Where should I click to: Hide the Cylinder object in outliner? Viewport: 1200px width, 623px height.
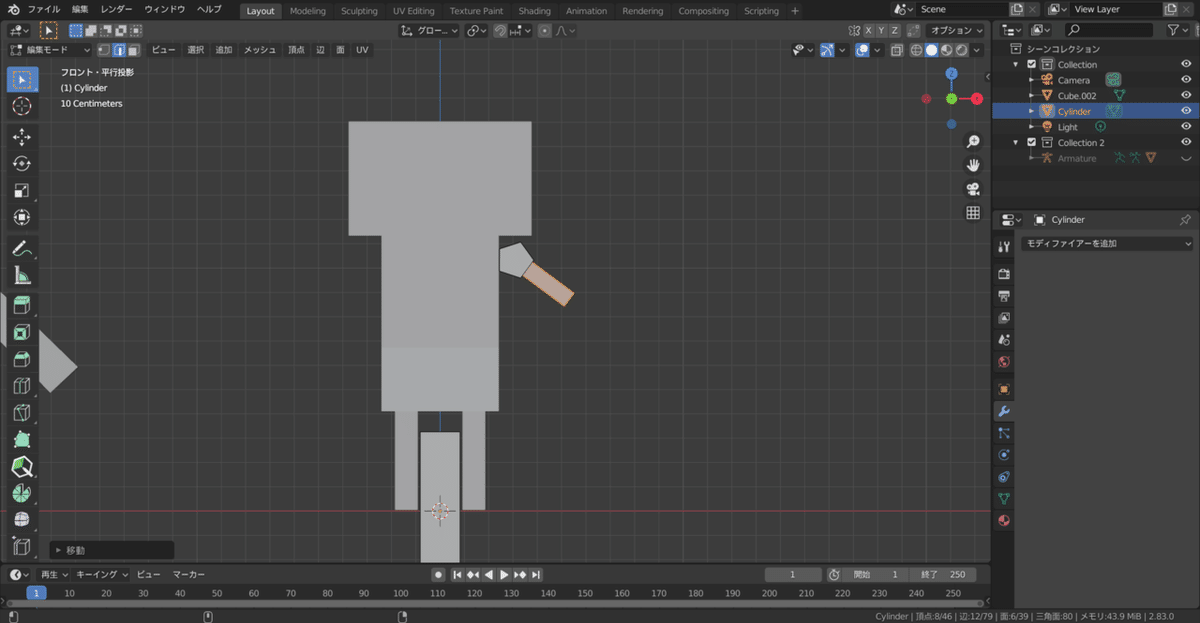tap(1186, 111)
